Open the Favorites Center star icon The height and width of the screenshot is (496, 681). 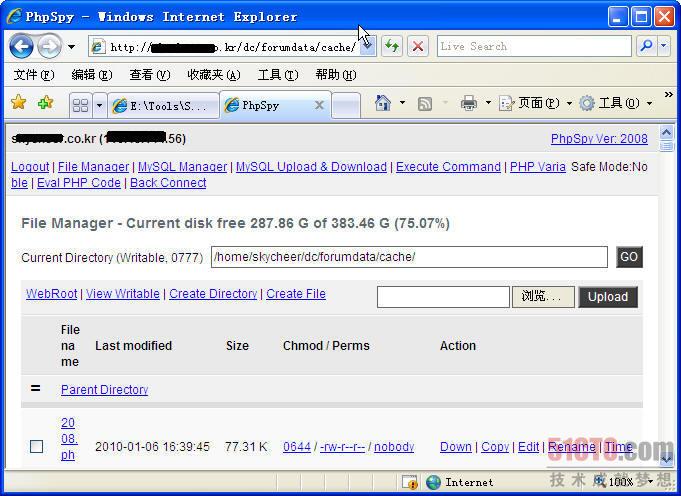pos(19,103)
